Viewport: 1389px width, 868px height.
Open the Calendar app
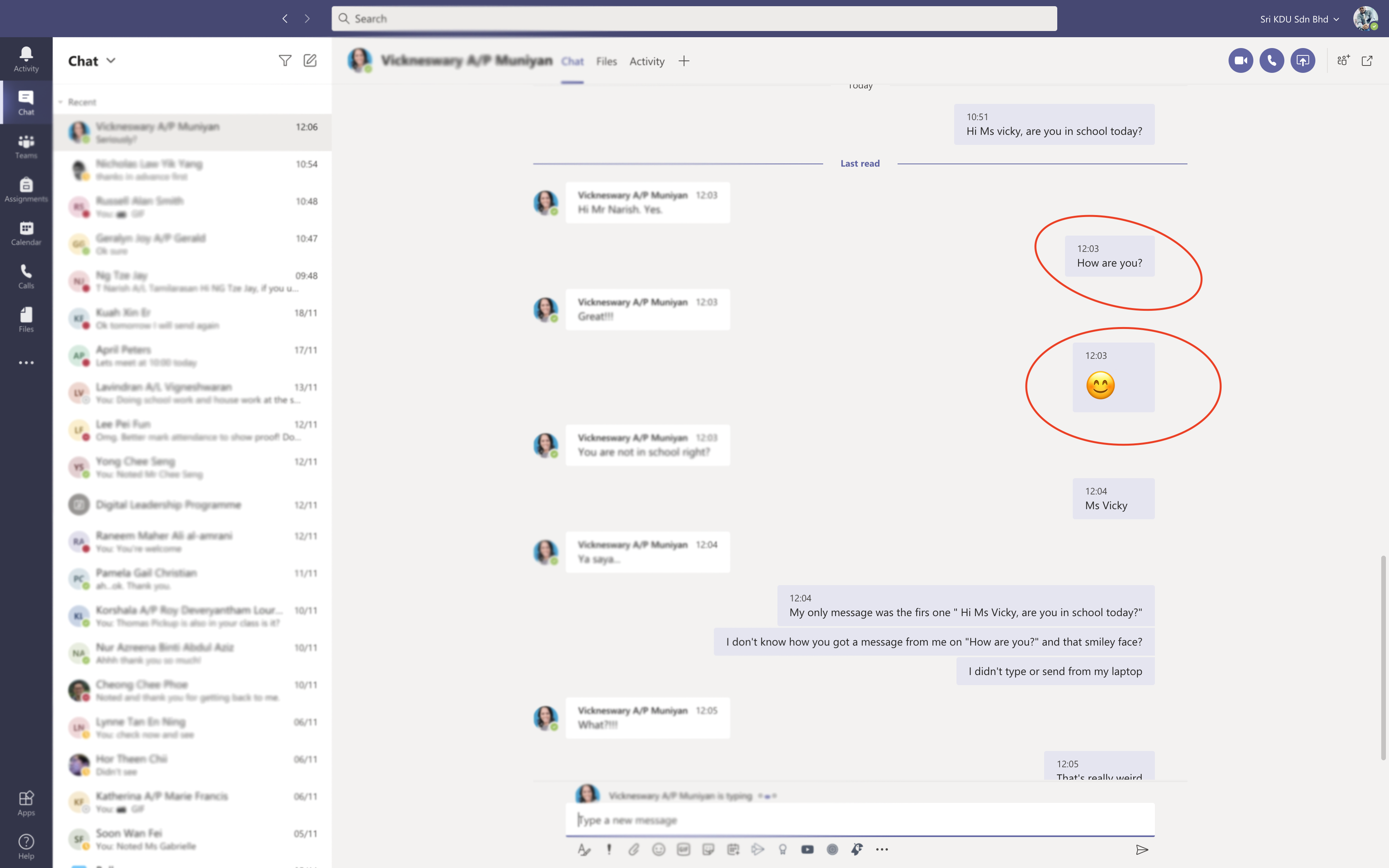point(26,233)
